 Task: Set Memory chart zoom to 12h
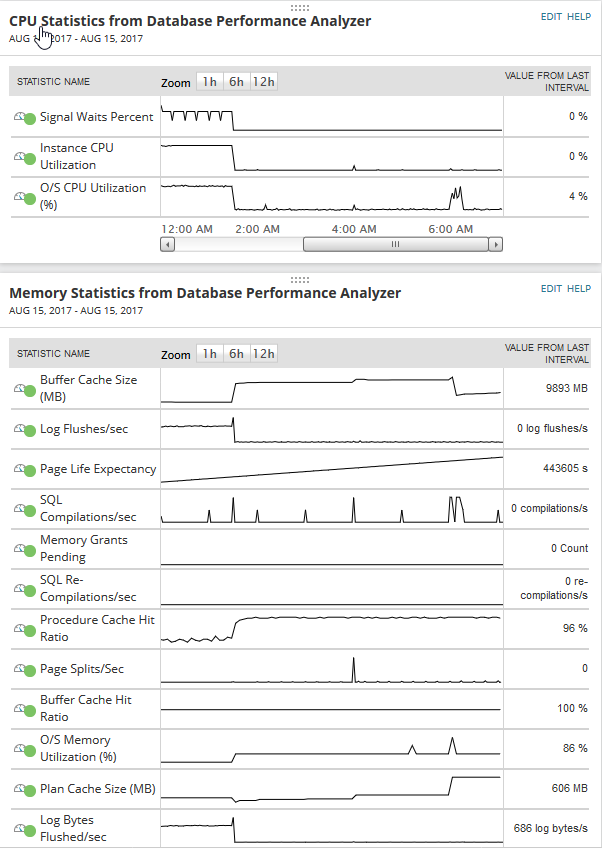264,354
